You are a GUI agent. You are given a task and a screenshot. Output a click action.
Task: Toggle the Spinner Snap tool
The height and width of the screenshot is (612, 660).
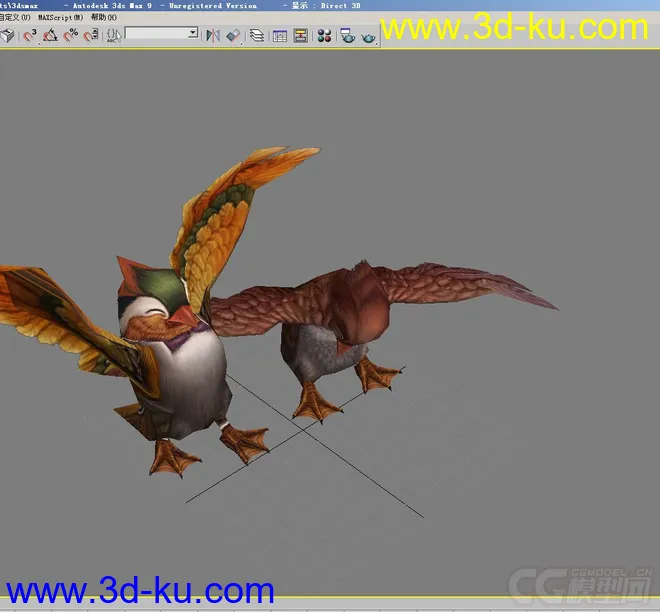(91, 35)
